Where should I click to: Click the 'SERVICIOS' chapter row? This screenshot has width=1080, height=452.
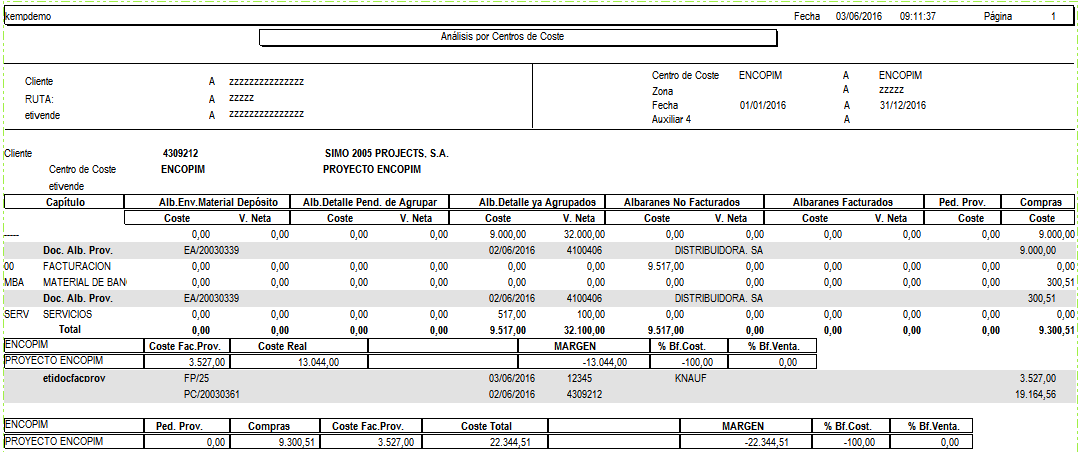tap(68, 314)
